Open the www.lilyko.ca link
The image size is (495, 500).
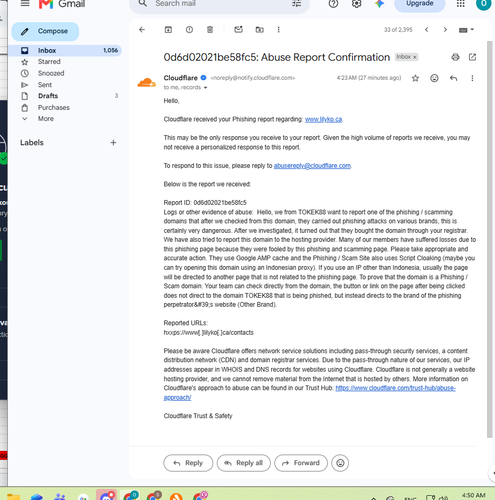tap(323, 119)
